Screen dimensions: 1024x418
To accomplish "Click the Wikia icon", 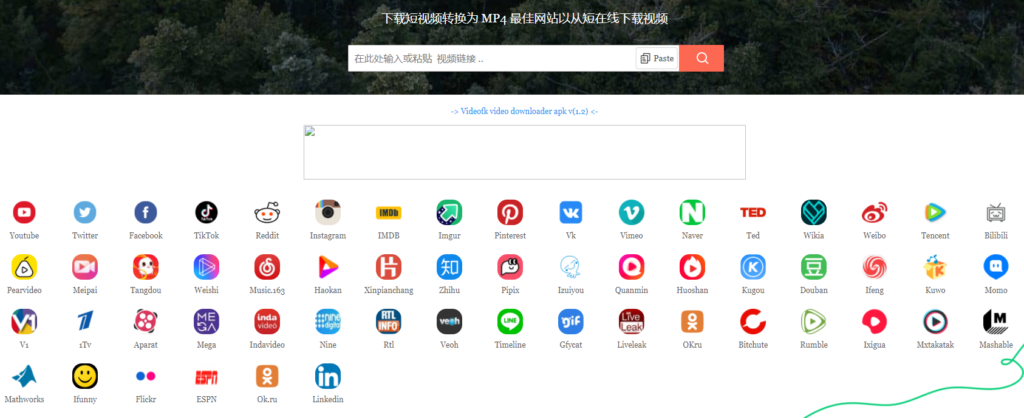I will coord(814,212).
